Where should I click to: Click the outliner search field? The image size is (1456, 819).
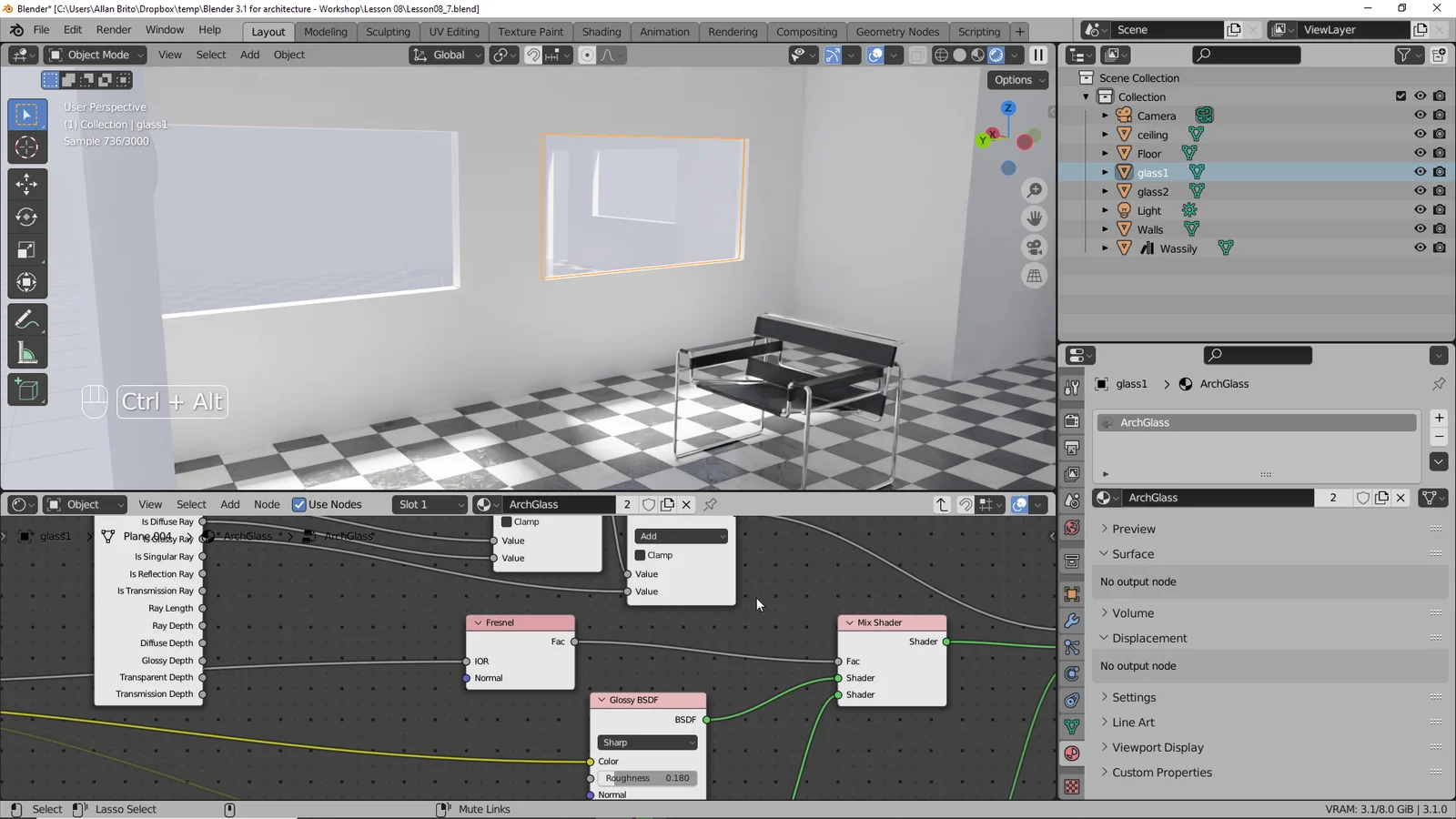pos(1247,55)
